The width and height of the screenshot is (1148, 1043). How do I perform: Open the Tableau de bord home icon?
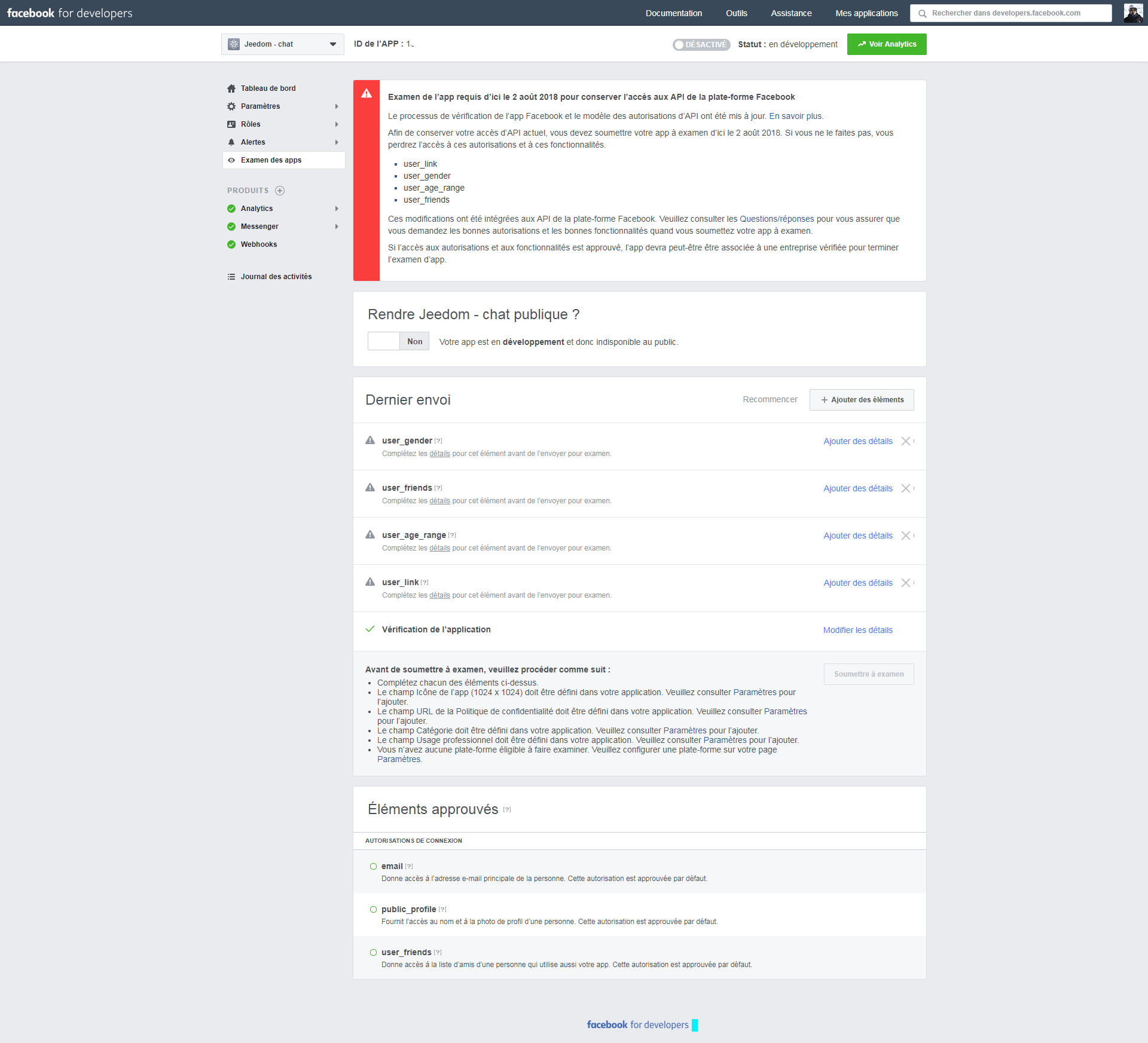[231, 88]
